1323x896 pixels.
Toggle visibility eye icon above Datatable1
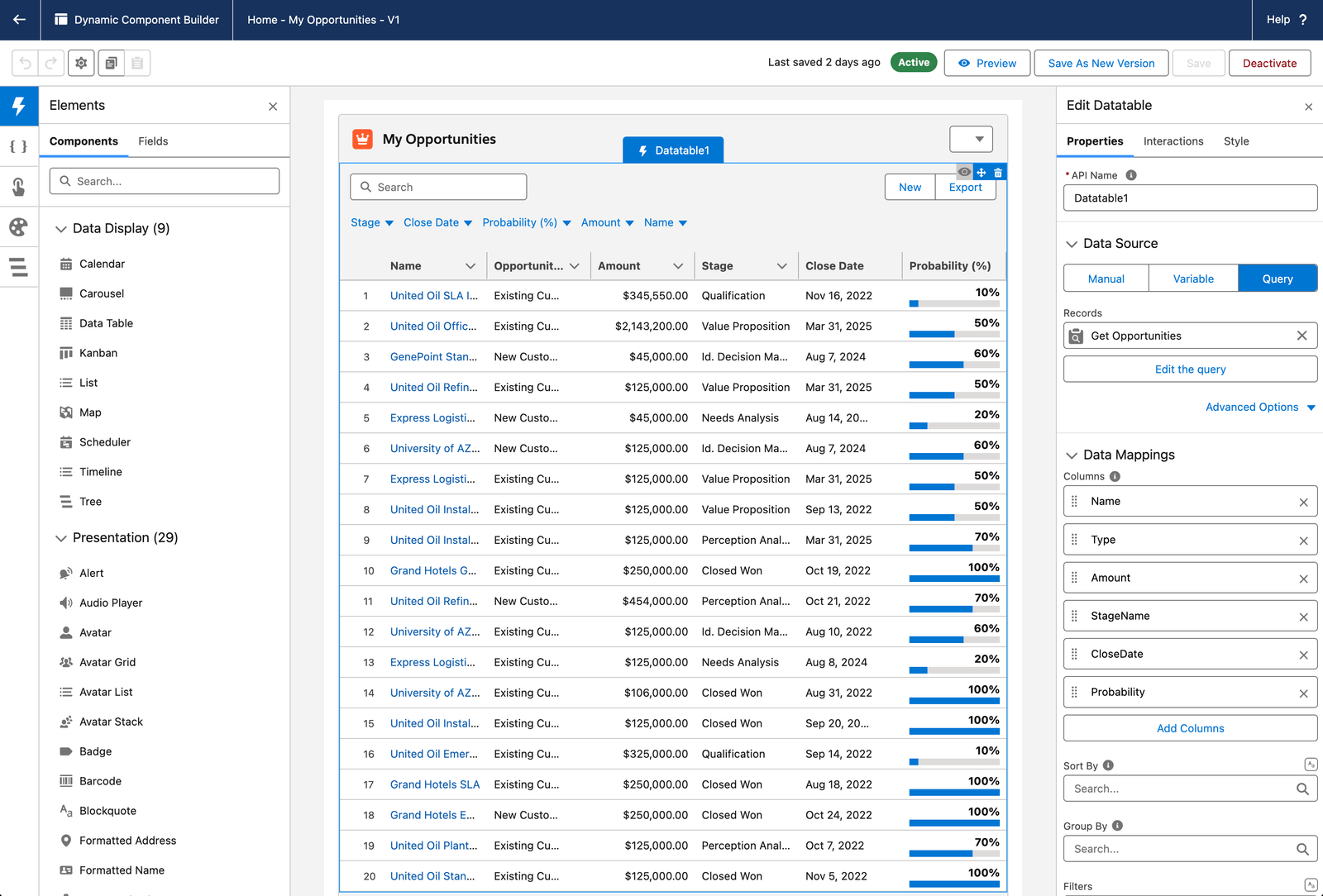pos(964,172)
